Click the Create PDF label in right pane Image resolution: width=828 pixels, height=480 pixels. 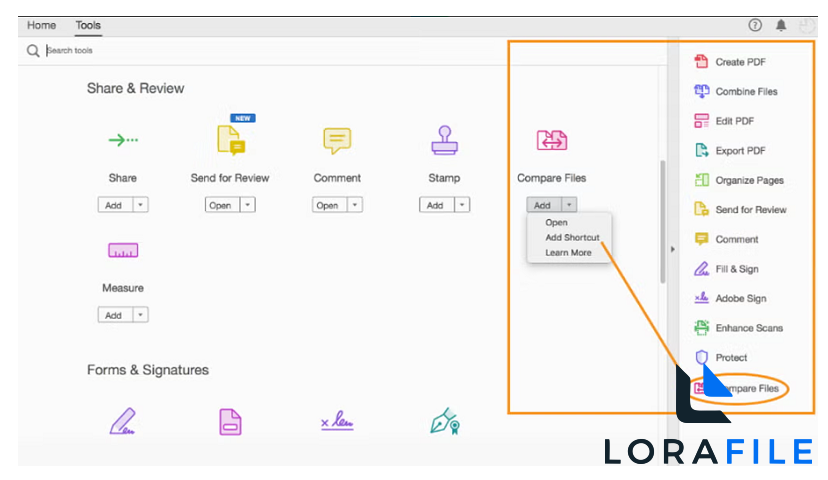[740, 62]
